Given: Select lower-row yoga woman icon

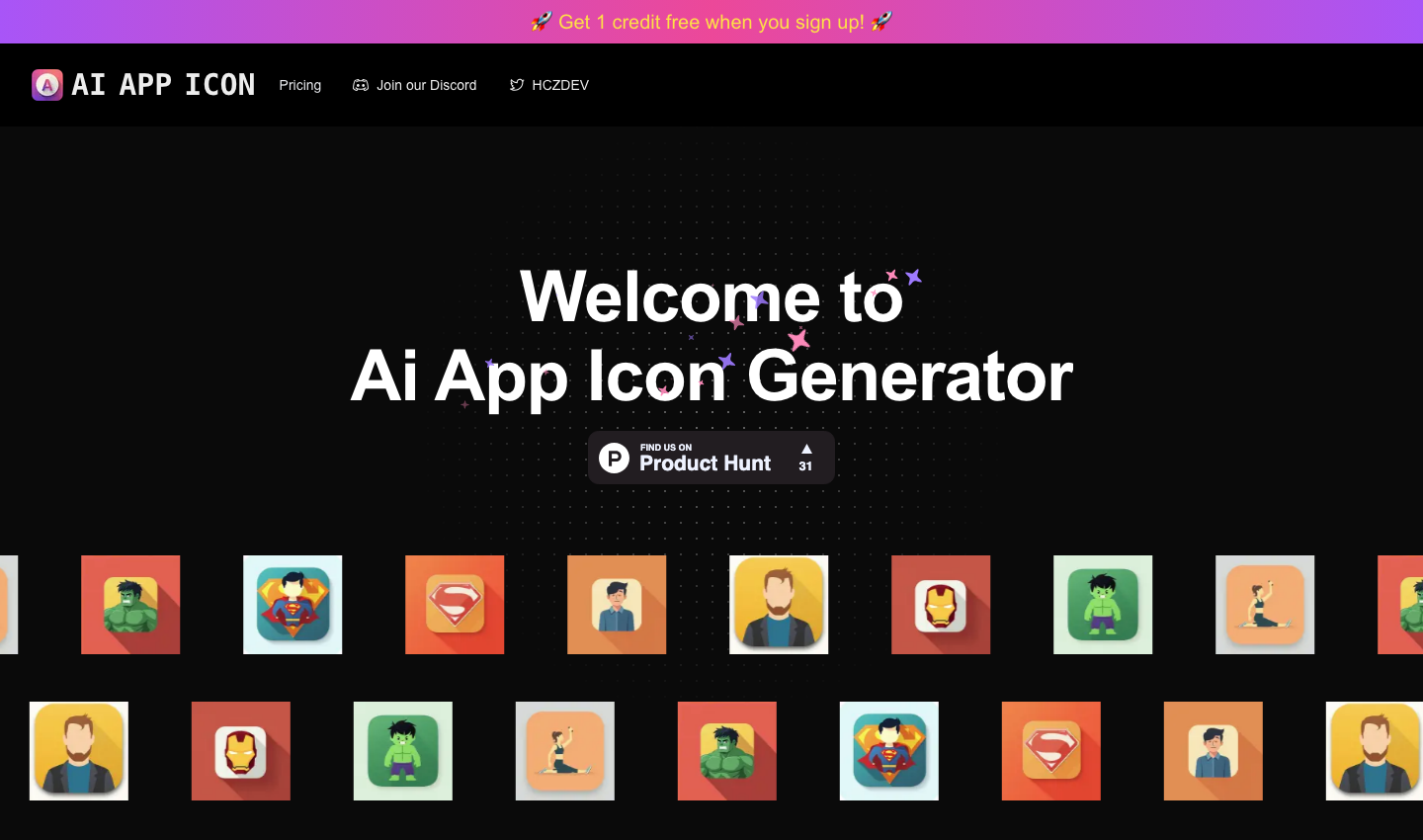Looking at the screenshot, I should tap(565, 751).
